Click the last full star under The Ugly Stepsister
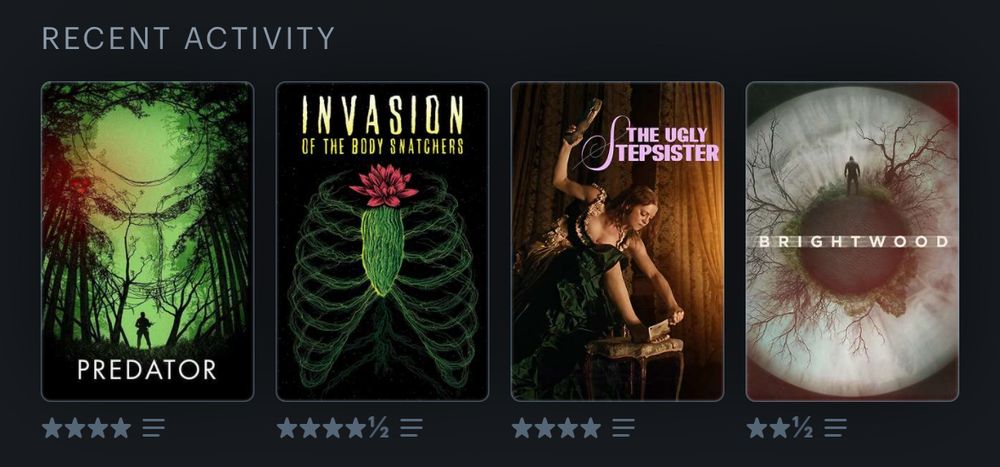Viewport: 1000px width, 467px height. [591, 427]
